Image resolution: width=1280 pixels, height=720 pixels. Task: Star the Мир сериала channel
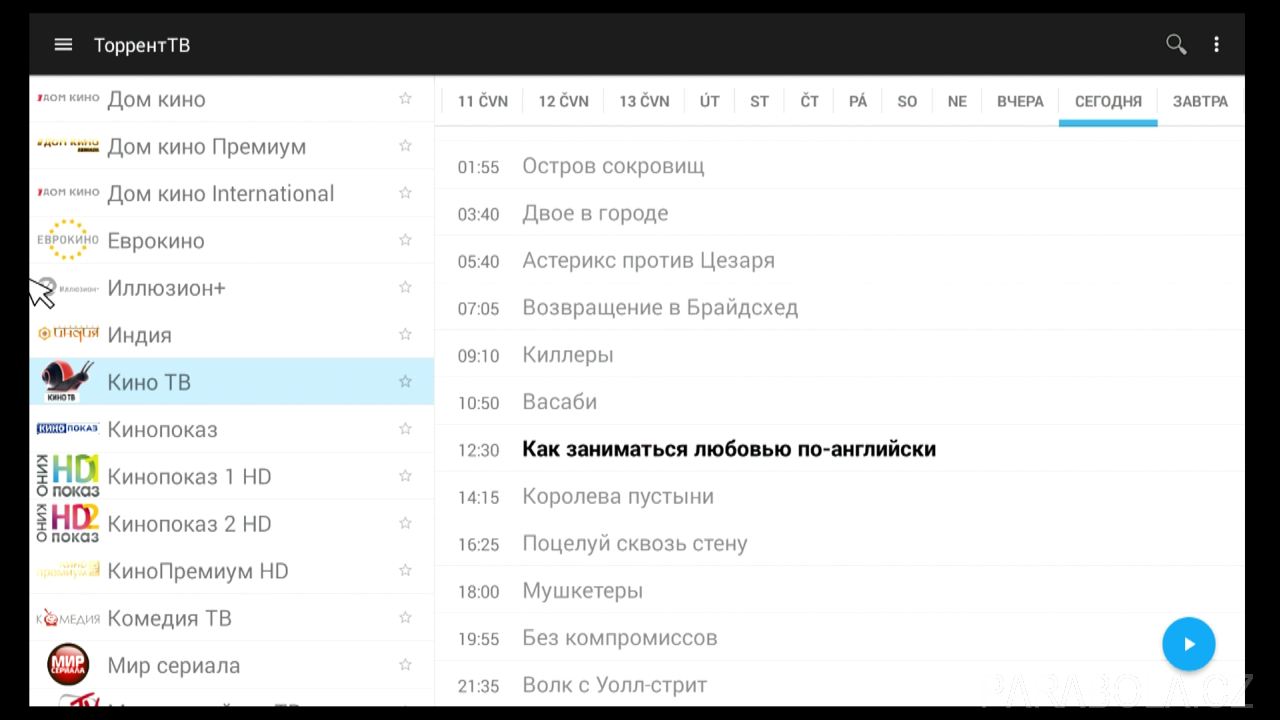point(405,664)
